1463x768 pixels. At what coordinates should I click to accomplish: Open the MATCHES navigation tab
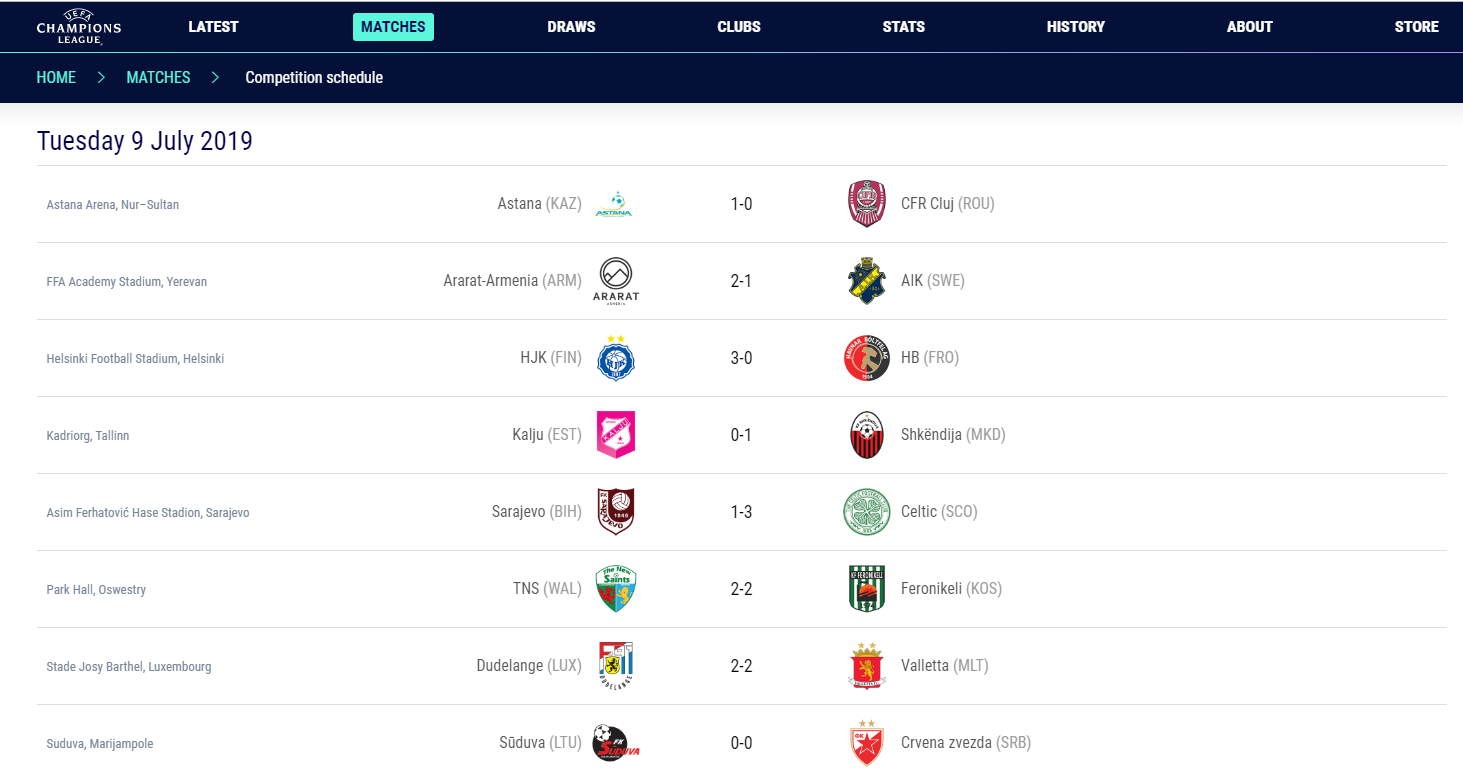pyautogui.click(x=393, y=27)
